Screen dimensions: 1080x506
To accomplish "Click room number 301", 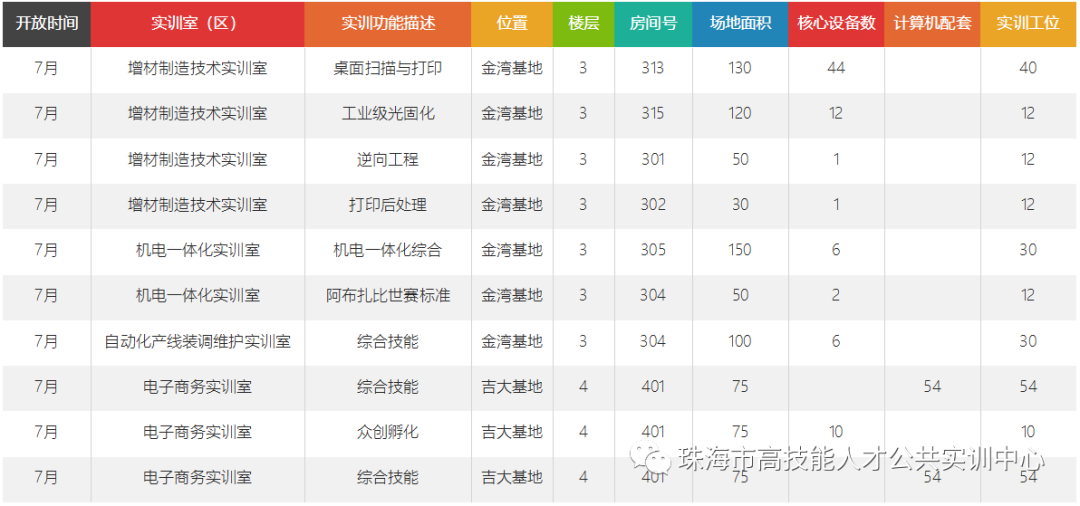I will pos(652,160).
